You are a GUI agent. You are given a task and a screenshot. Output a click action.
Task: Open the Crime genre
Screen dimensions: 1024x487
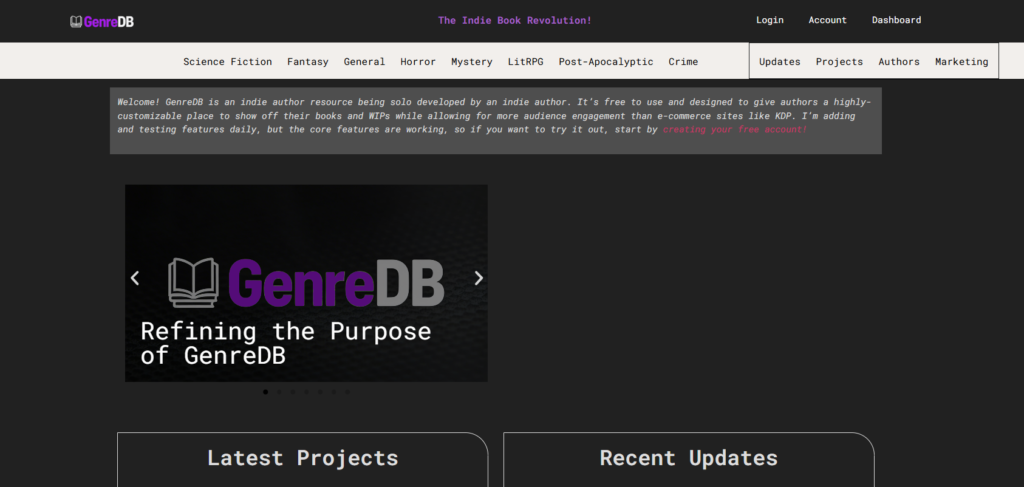[x=683, y=62]
